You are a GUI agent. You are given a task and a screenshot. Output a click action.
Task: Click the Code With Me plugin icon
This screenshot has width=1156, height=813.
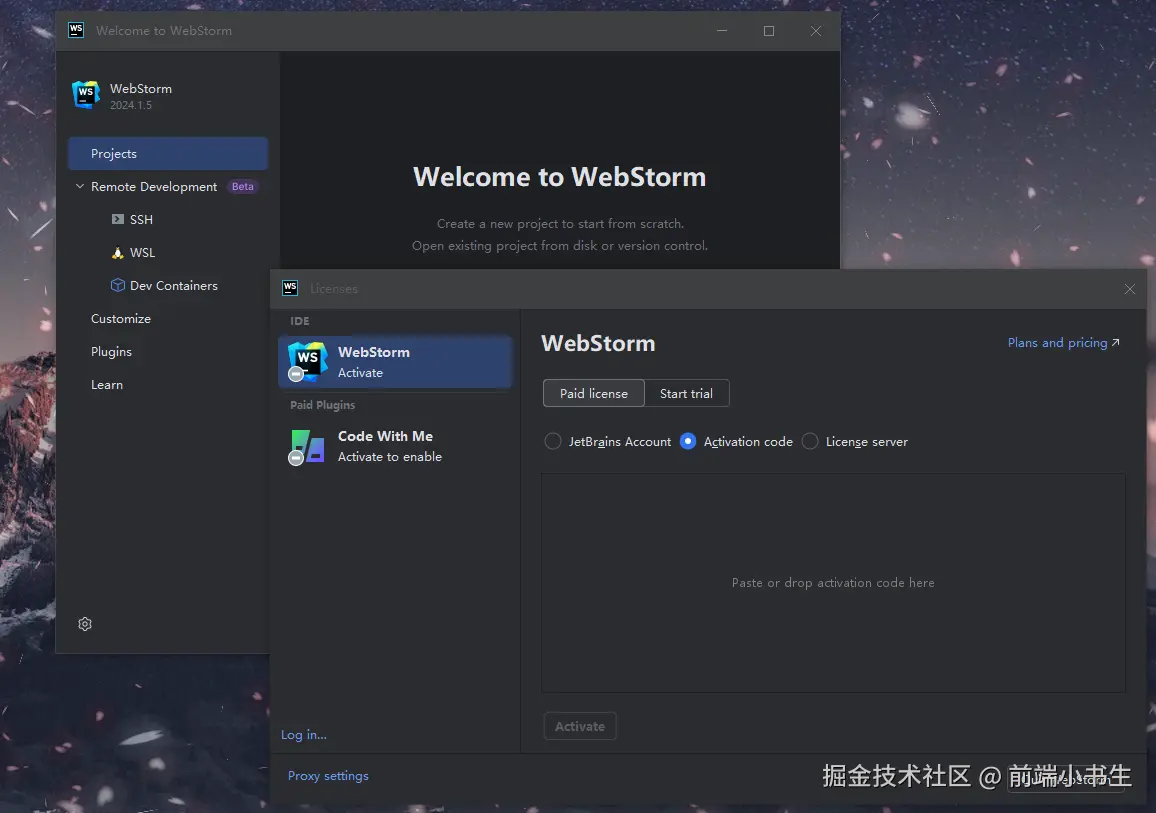307,447
